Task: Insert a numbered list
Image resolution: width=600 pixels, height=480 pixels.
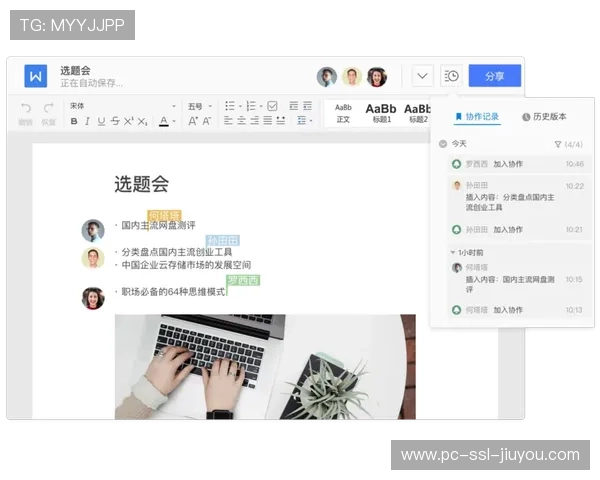Action: pos(251,106)
